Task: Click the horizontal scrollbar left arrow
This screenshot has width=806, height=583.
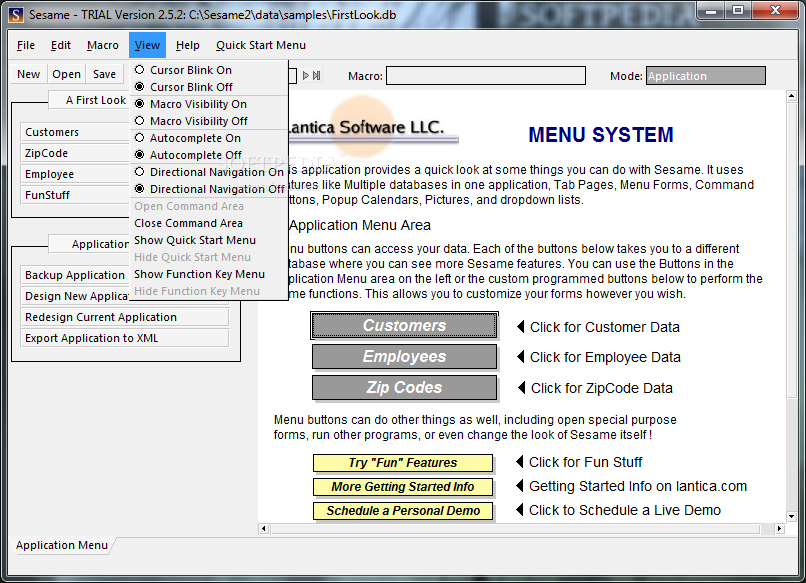Action: click(264, 529)
